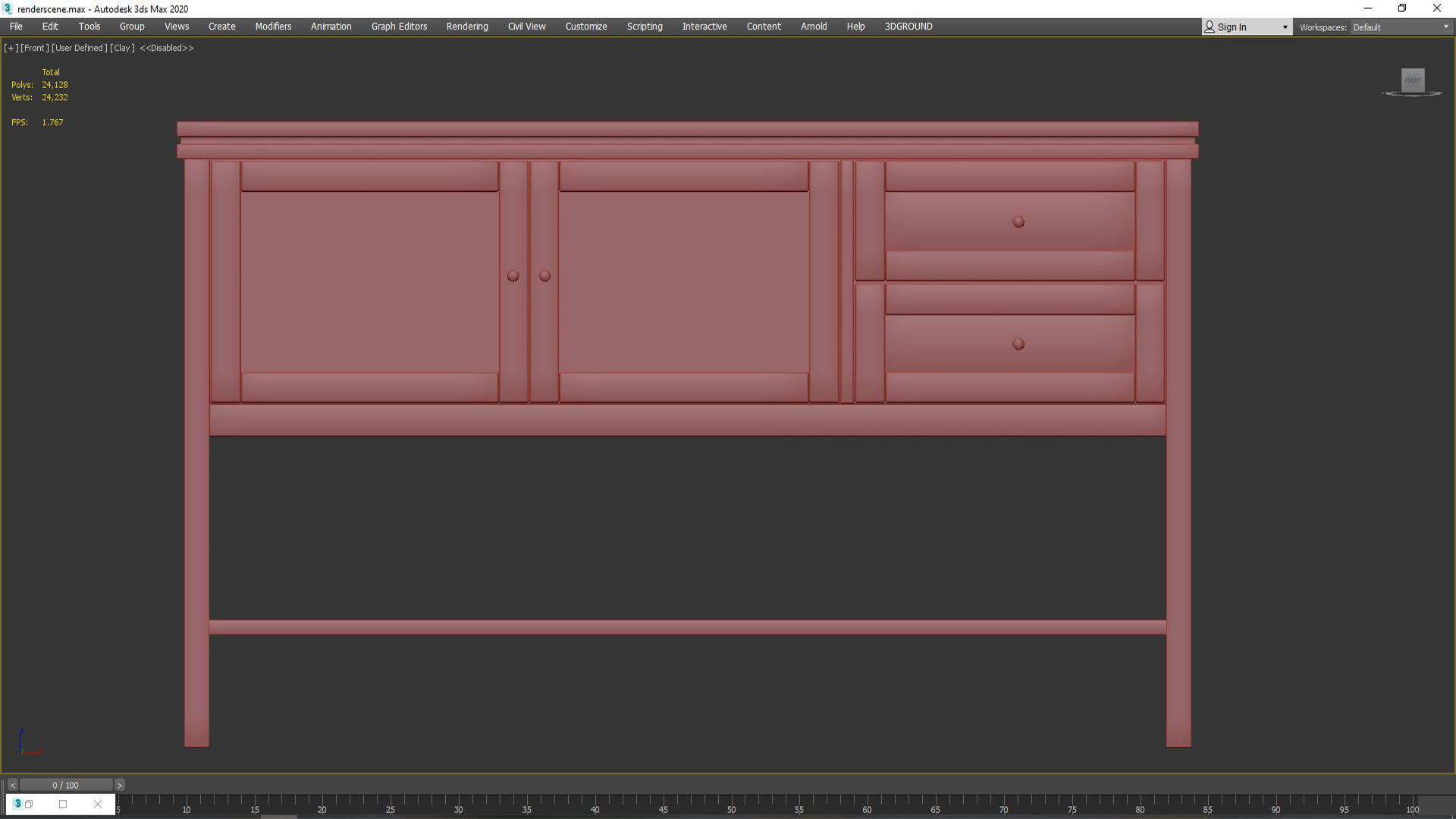Open the File menu
The height and width of the screenshot is (819, 1456).
(x=16, y=27)
